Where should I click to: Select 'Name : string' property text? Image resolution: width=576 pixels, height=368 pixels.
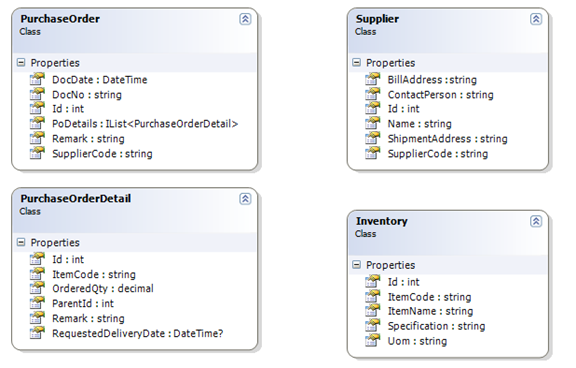point(420,124)
